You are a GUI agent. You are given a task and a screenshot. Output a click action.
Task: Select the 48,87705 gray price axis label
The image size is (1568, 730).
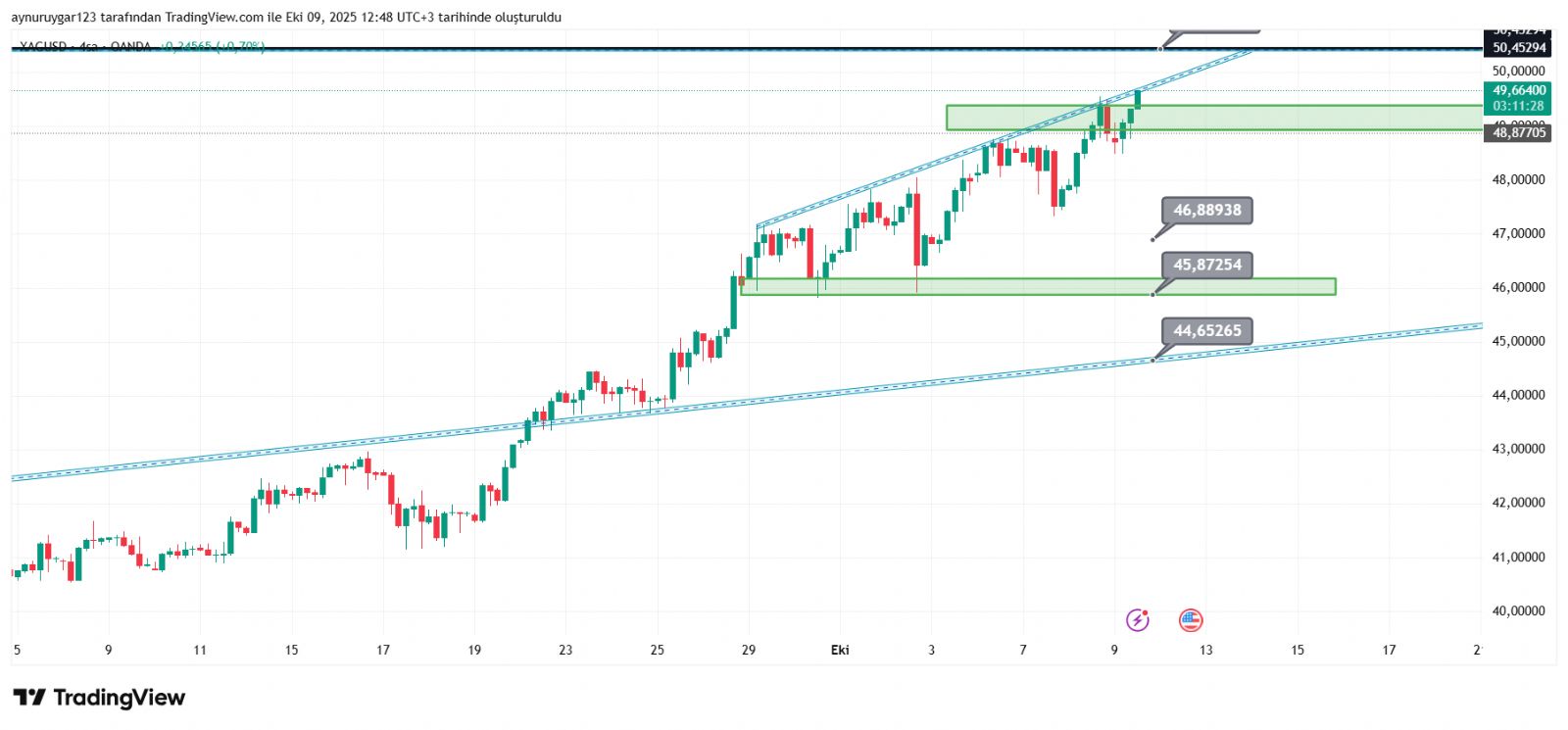[1518, 133]
